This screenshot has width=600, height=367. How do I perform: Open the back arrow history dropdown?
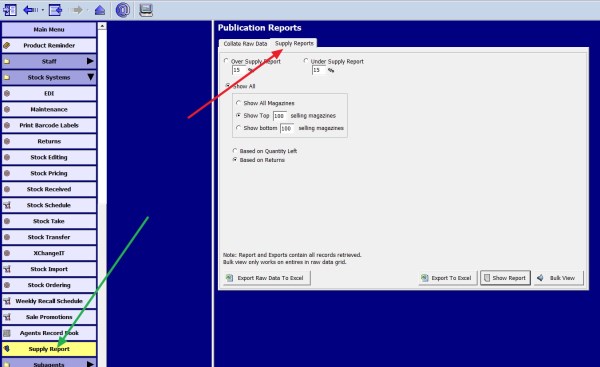[x=42, y=10]
